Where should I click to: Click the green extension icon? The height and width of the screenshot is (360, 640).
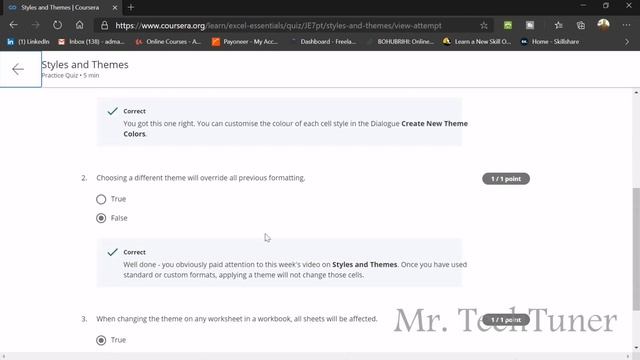508,25
